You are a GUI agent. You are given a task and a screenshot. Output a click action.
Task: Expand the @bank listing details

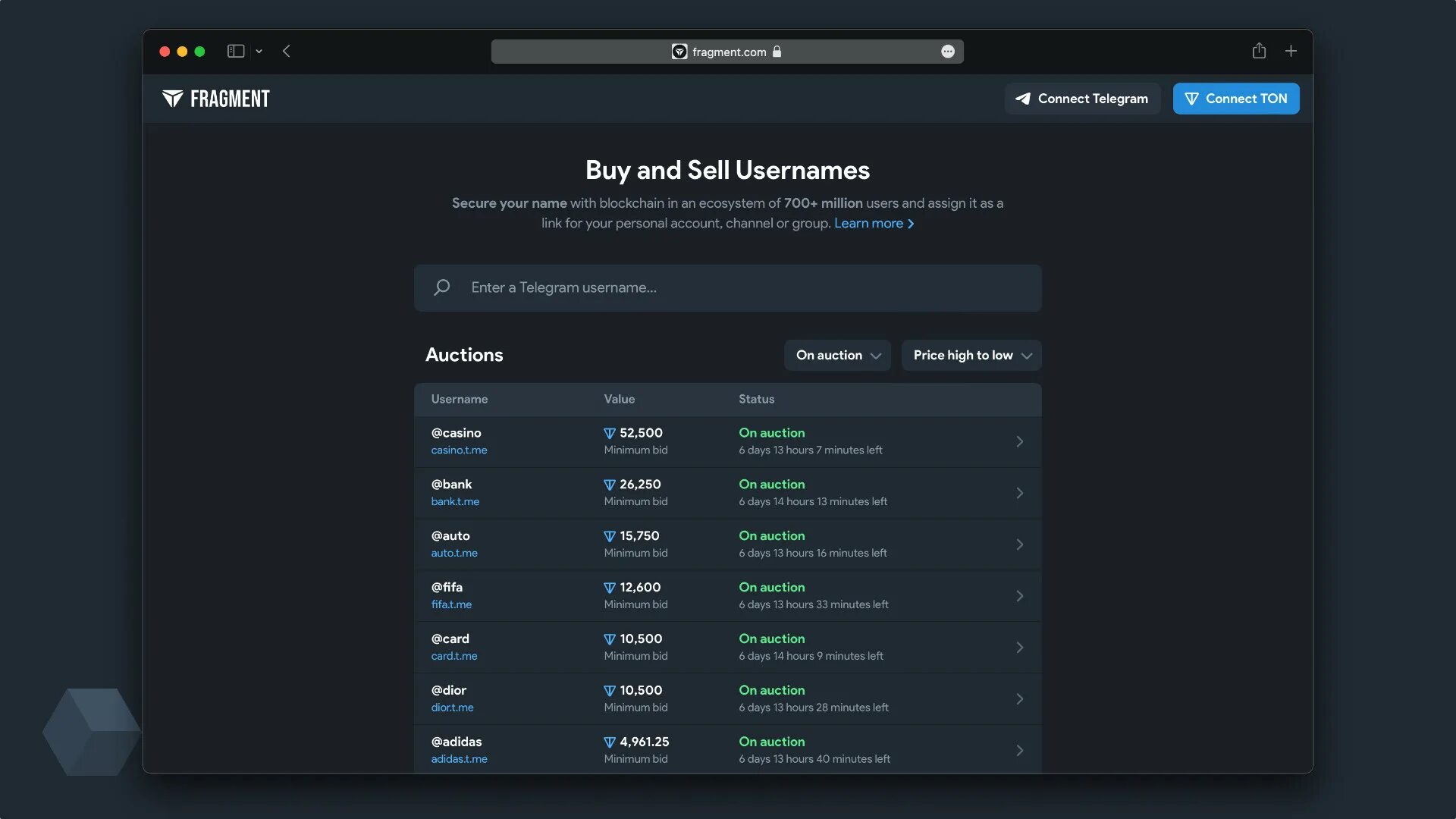click(x=1020, y=493)
